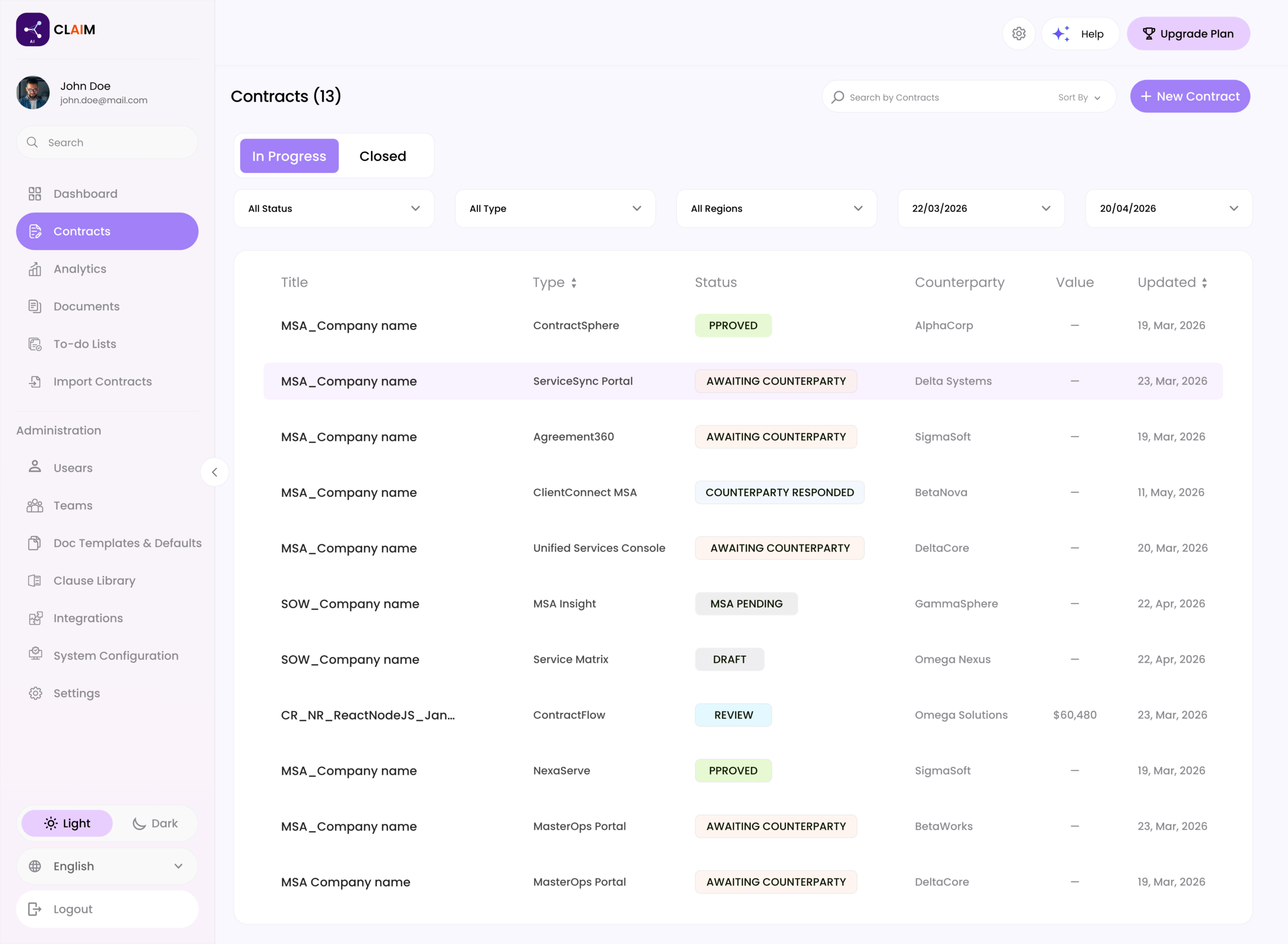The height and width of the screenshot is (944, 1288).
Task: Open the All Regions filter dropdown
Action: click(x=776, y=209)
